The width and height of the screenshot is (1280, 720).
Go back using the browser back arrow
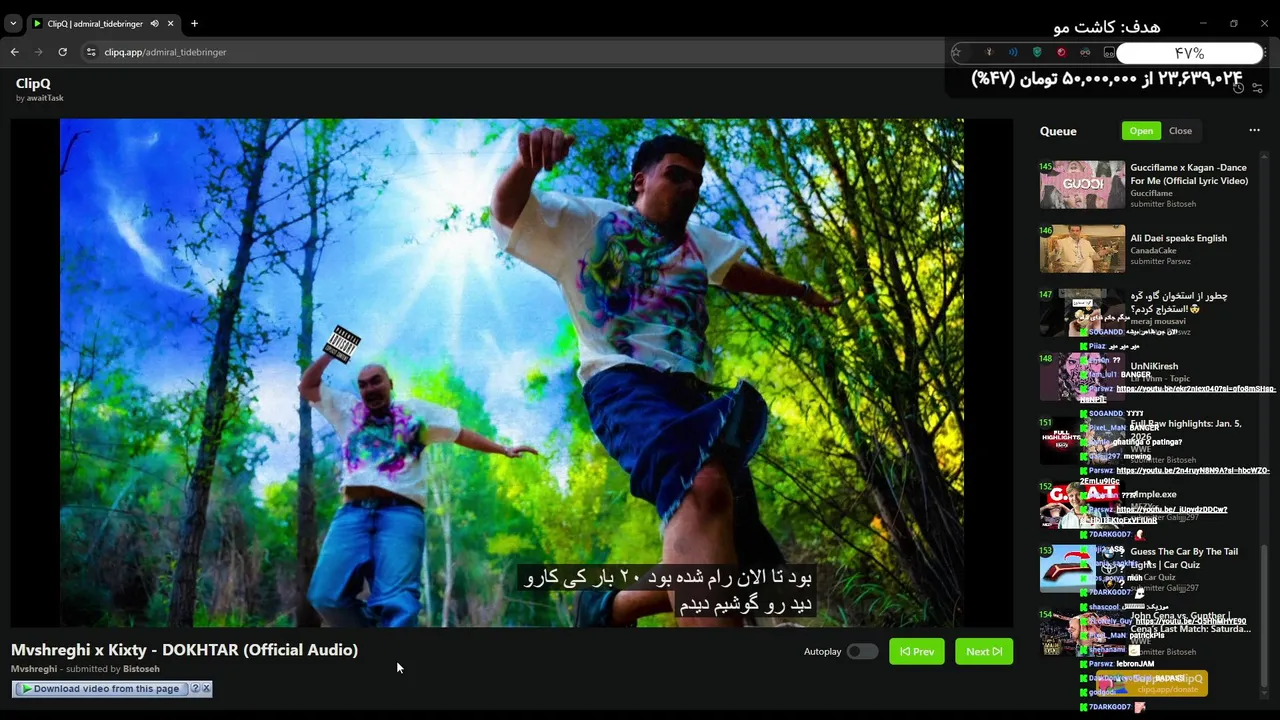(x=14, y=52)
